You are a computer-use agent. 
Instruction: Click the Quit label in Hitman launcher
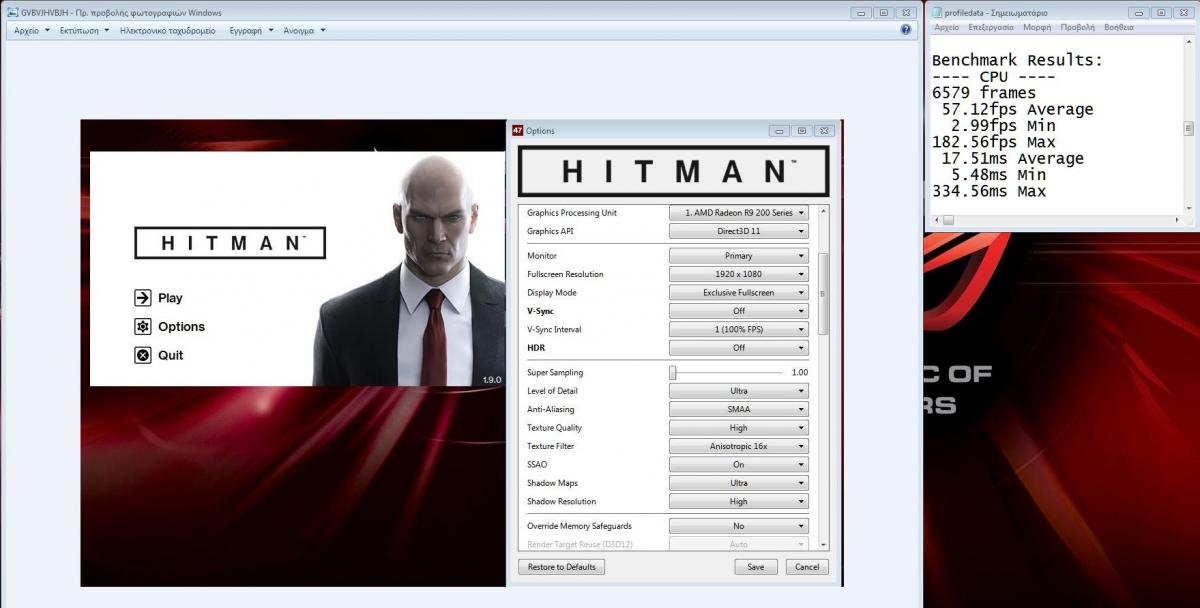coord(171,355)
